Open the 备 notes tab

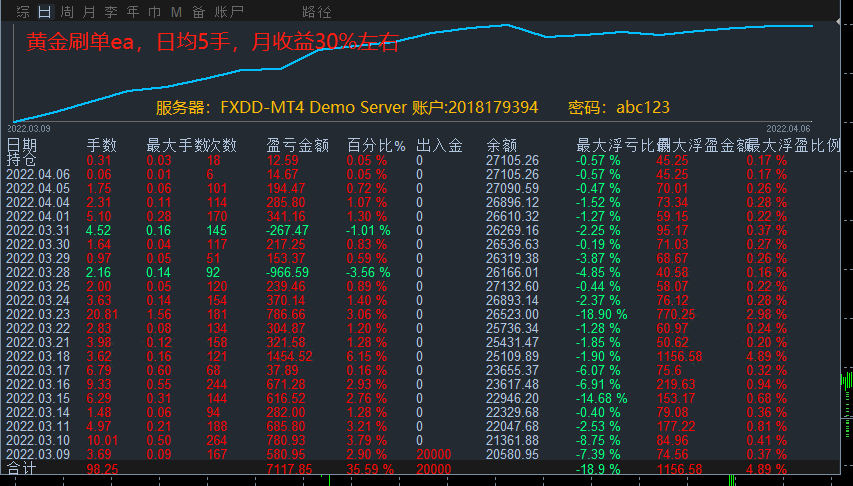click(x=198, y=12)
